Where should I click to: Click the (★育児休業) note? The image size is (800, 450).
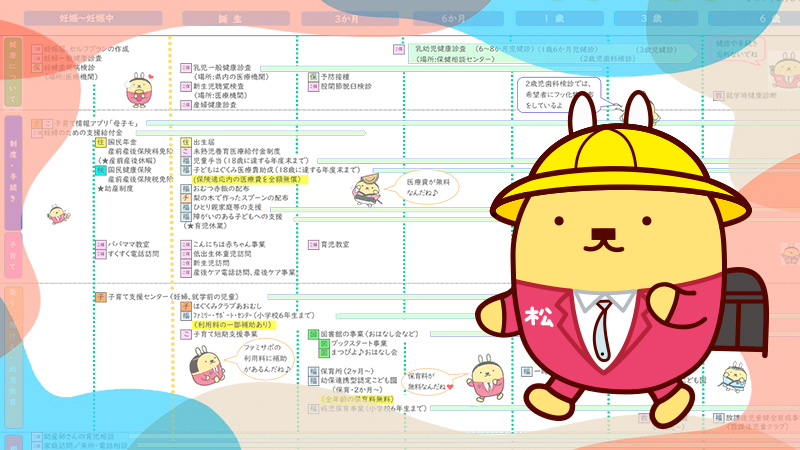pyautogui.click(x=205, y=226)
